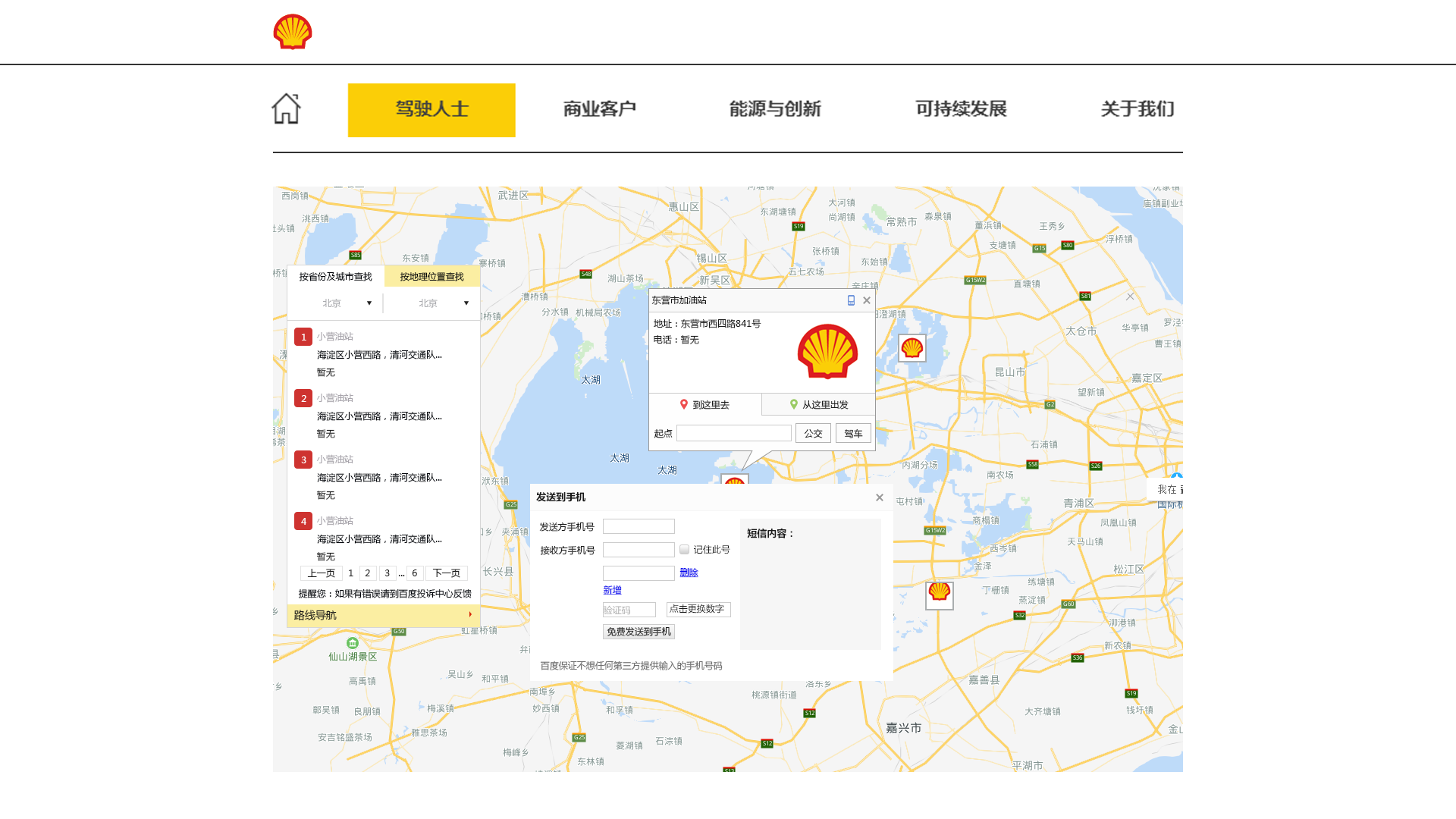This screenshot has width=1456, height=819.
Task: Click the 我在 location label on map edge
Action: tap(1166, 490)
